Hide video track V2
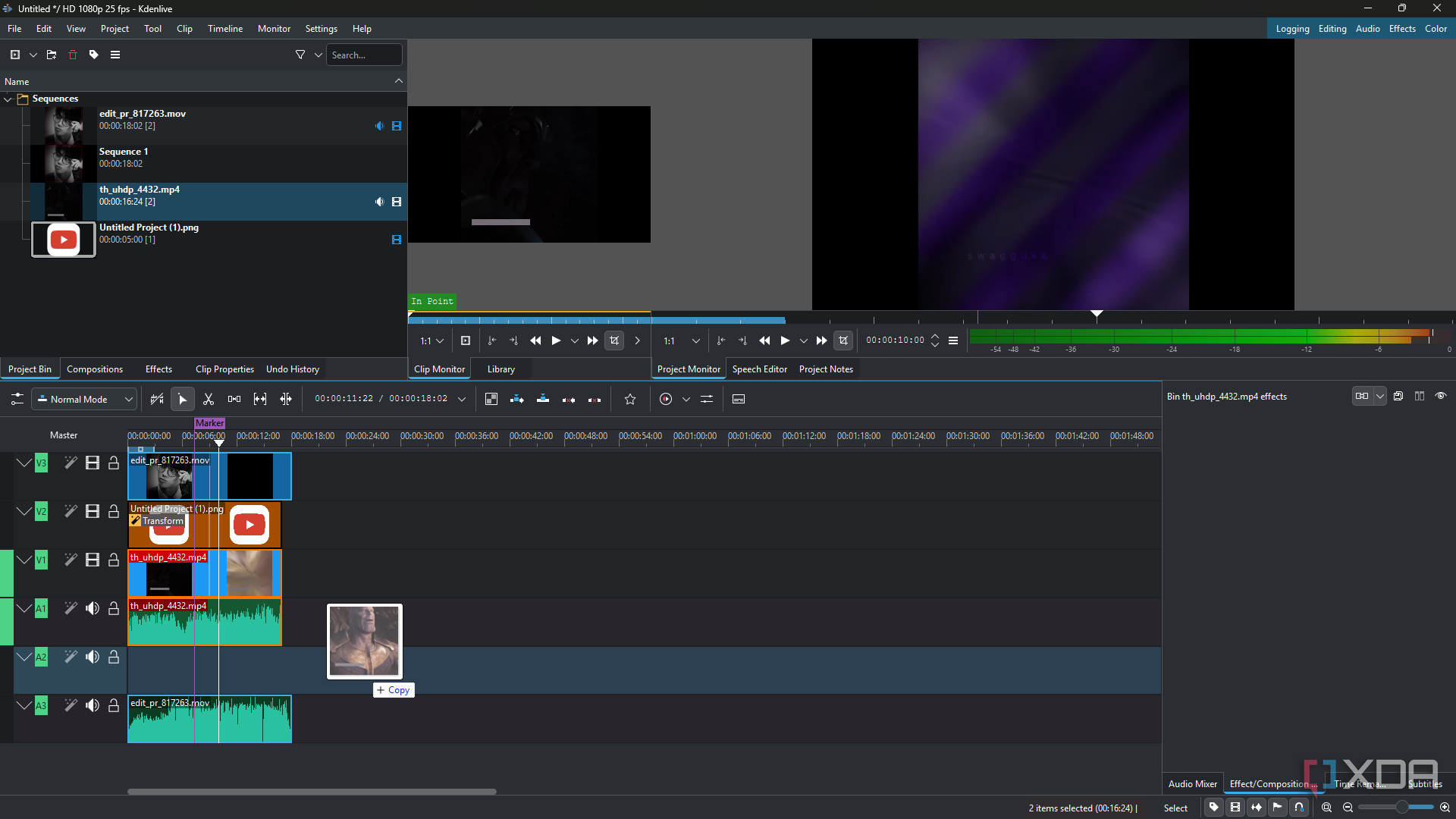Viewport: 1456px width, 819px height. pyautogui.click(x=93, y=511)
